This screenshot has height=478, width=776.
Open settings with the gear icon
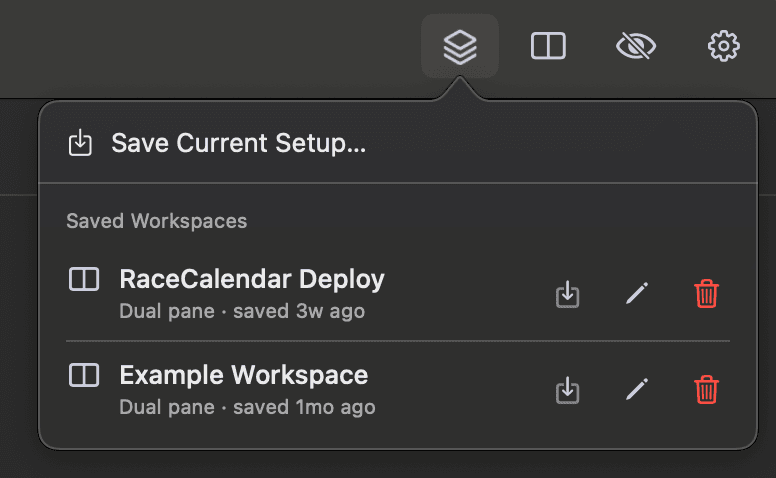[x=724, y=47]
